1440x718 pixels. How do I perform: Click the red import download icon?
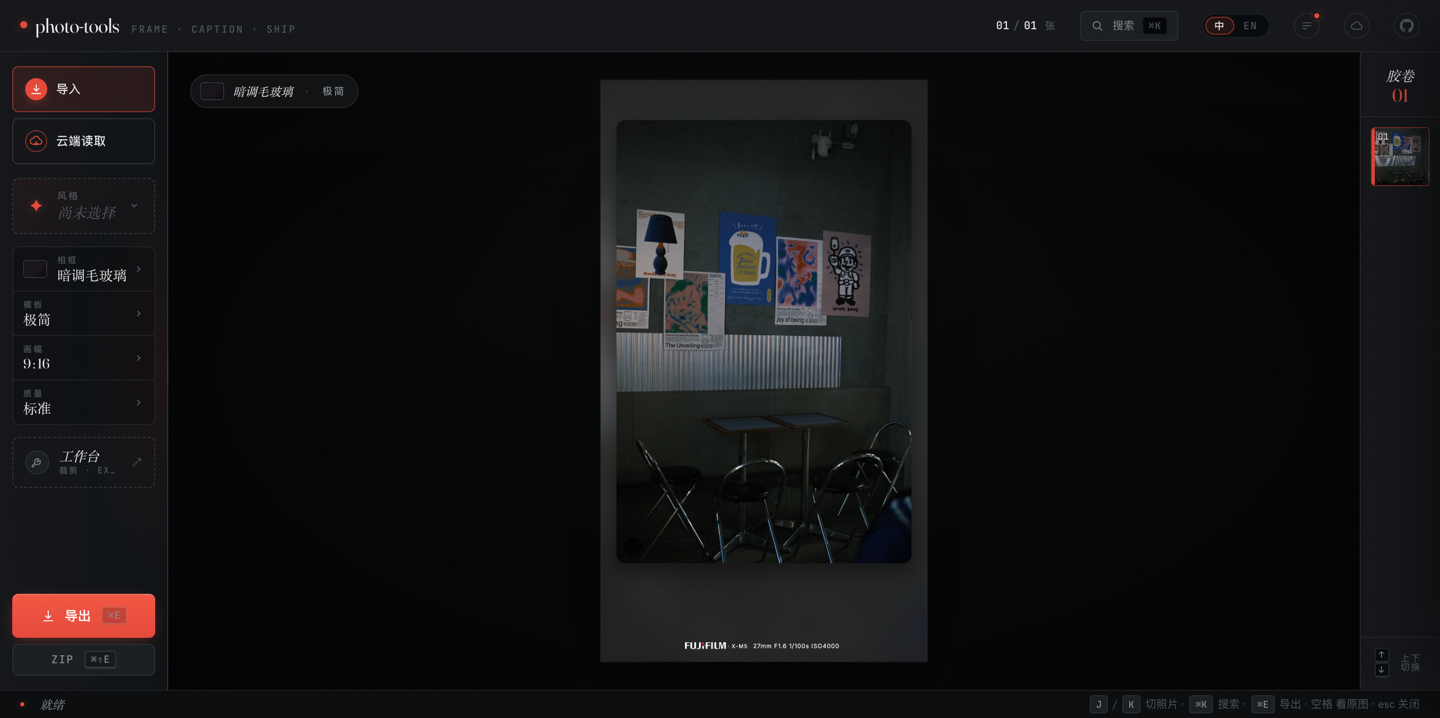coord(36,89)
